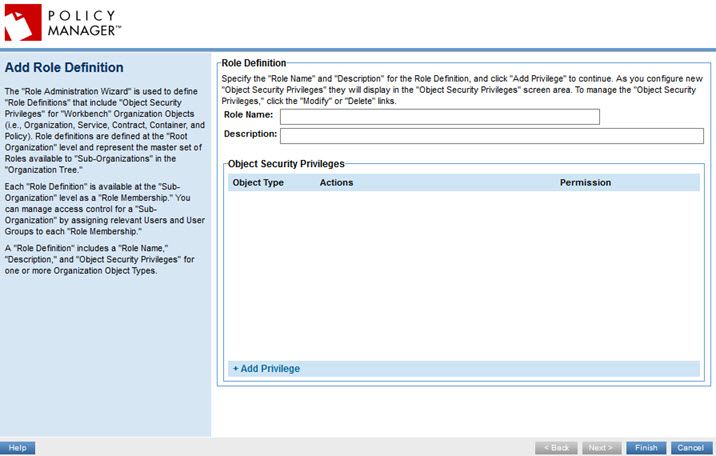This screenshot has height=456, width=716.
Task: Click the Object Security Privileges section legend
Action: coord(286,162)
